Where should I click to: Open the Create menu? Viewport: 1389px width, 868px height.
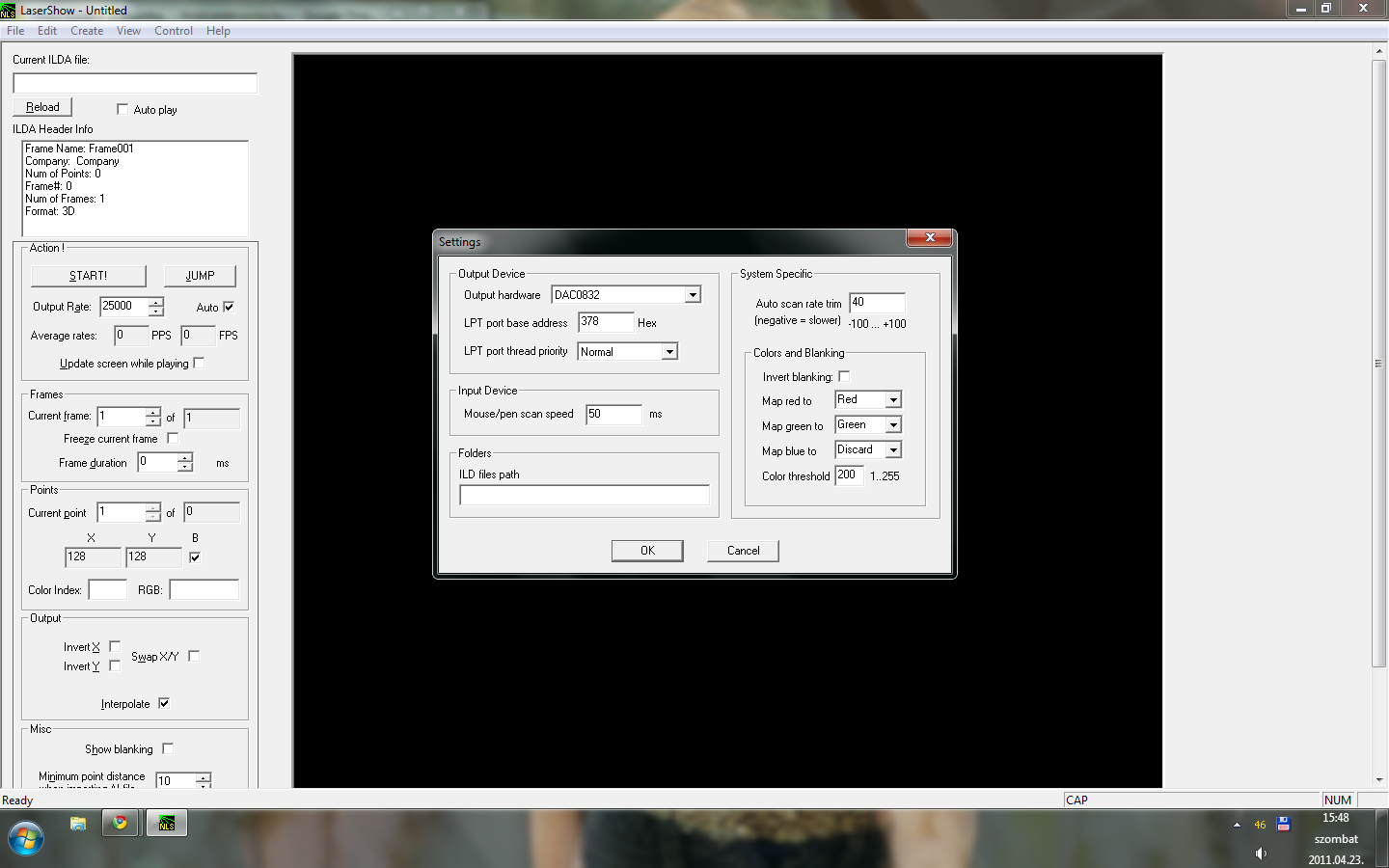[87, 31]
